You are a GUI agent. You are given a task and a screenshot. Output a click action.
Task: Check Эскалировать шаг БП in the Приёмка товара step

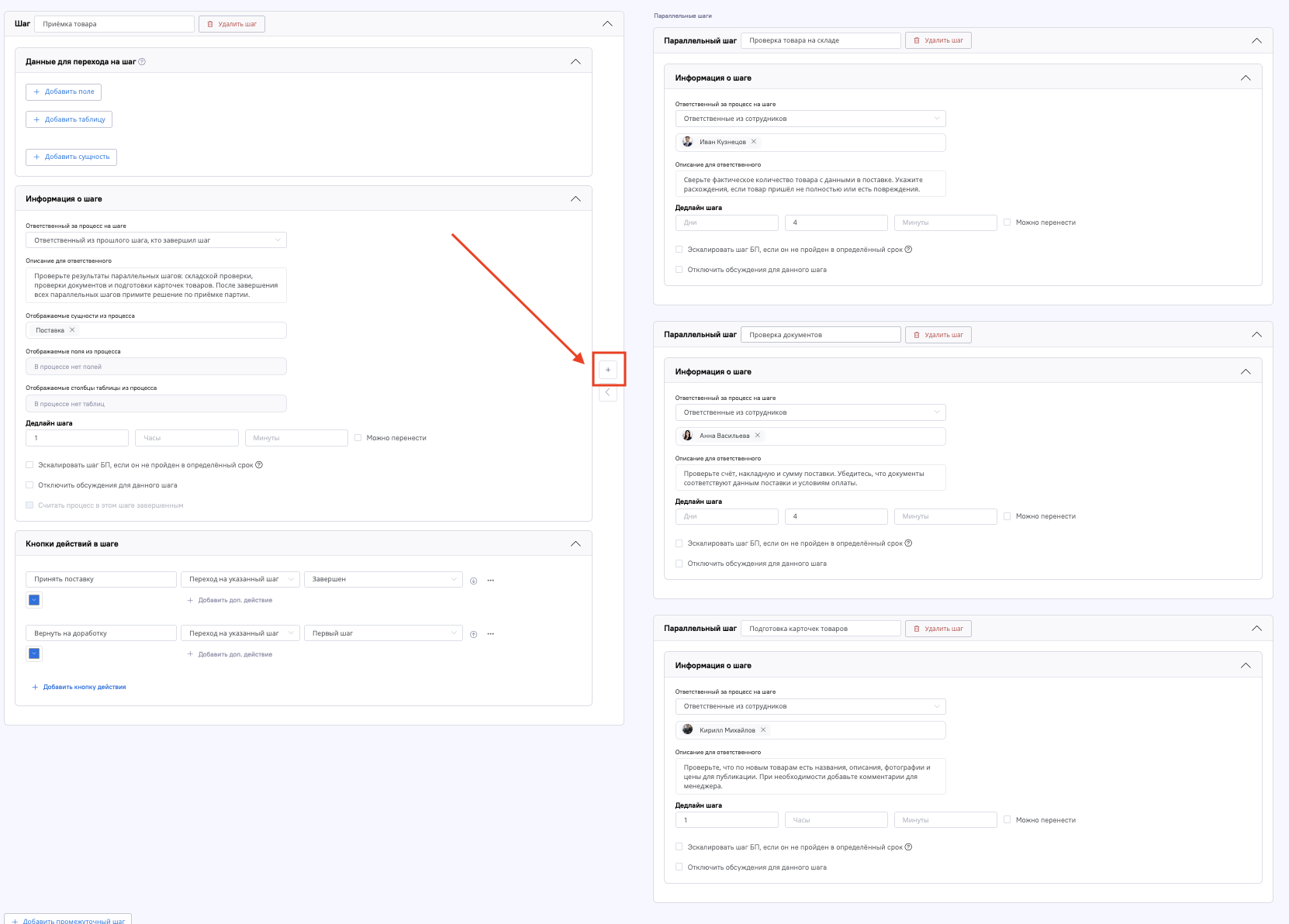29,465
